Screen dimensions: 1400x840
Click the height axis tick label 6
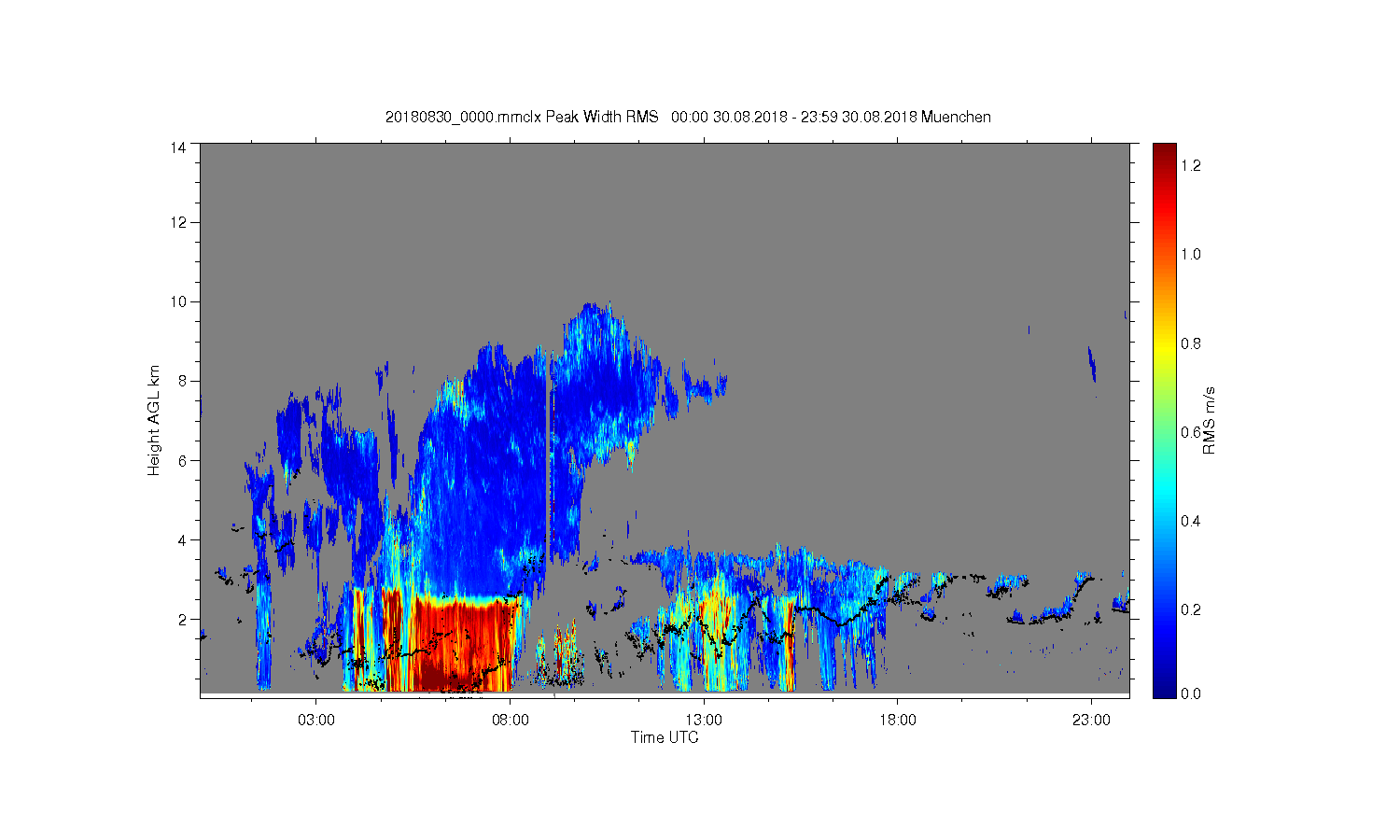pyautogui.click(x=183, y=460)
